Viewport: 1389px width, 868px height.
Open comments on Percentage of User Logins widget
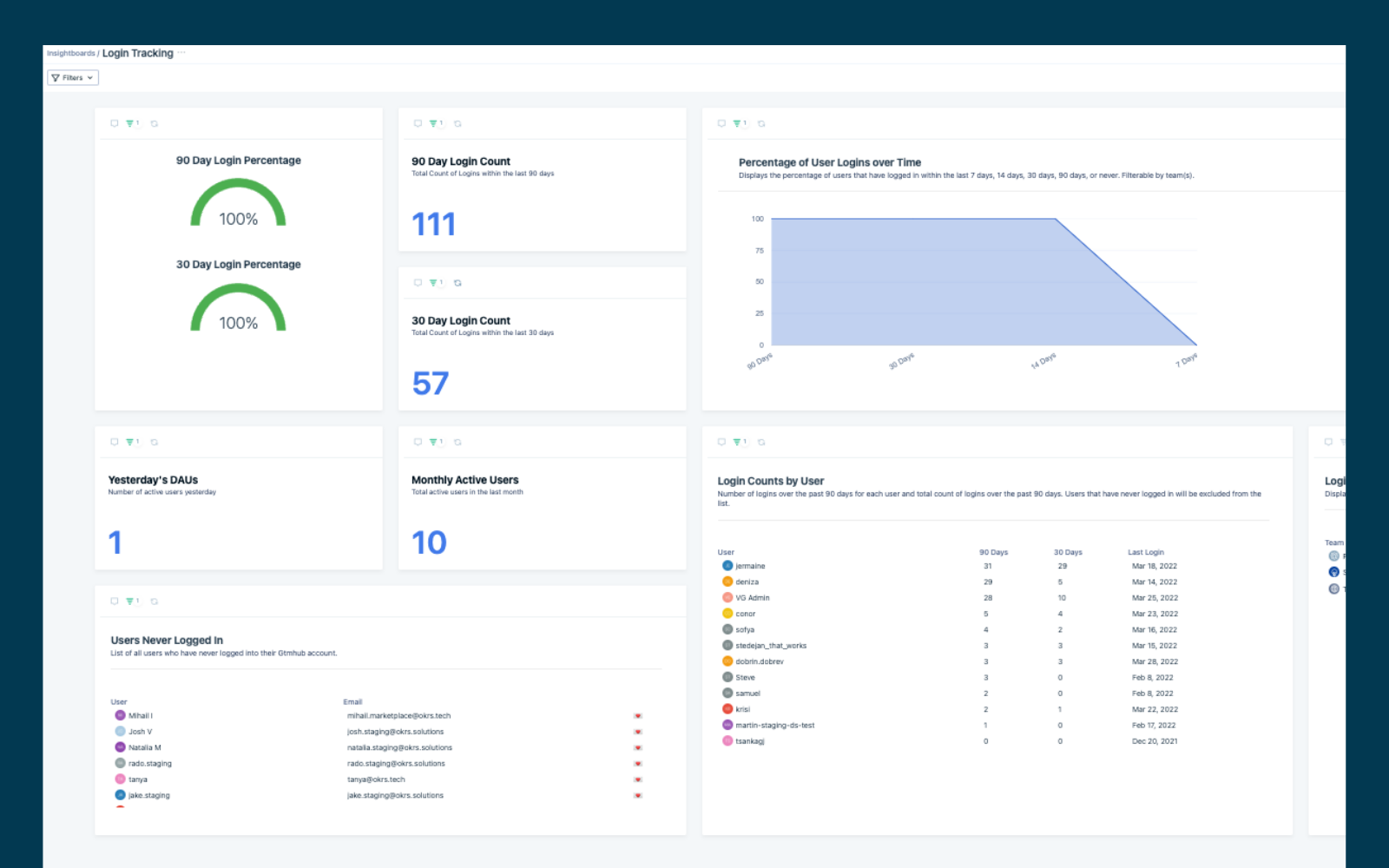click(721, 123)
